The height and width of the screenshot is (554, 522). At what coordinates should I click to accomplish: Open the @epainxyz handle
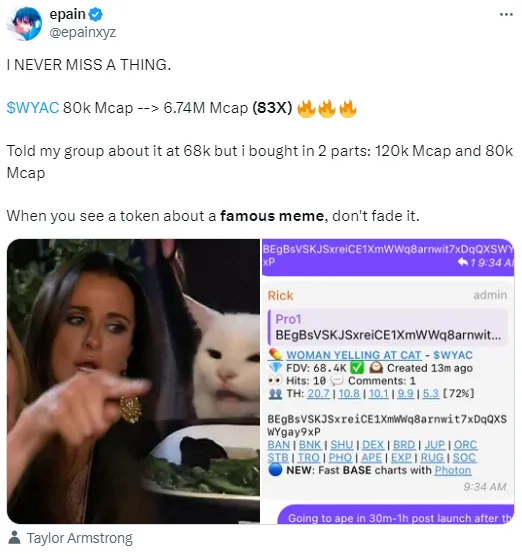click(83, 32)
